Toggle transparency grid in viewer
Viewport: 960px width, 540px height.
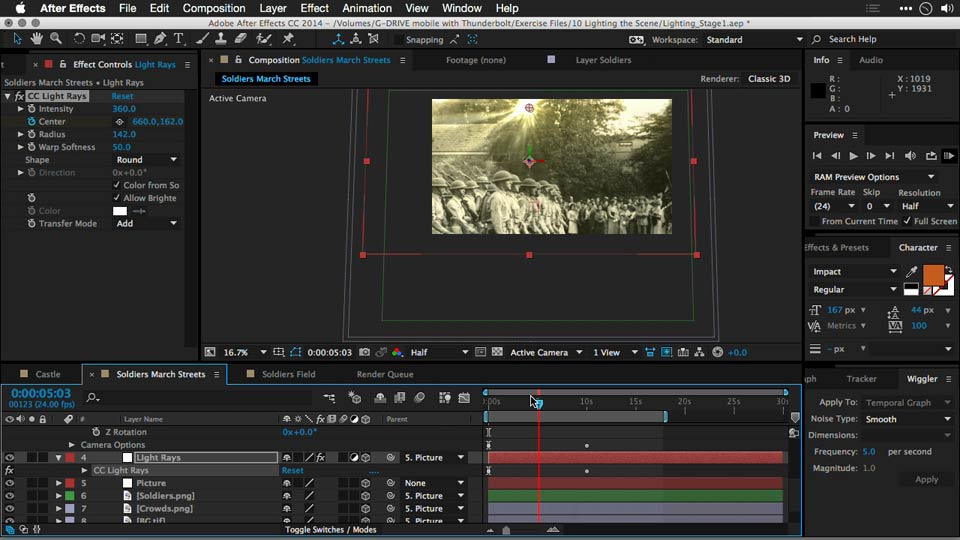pos(497,352)
